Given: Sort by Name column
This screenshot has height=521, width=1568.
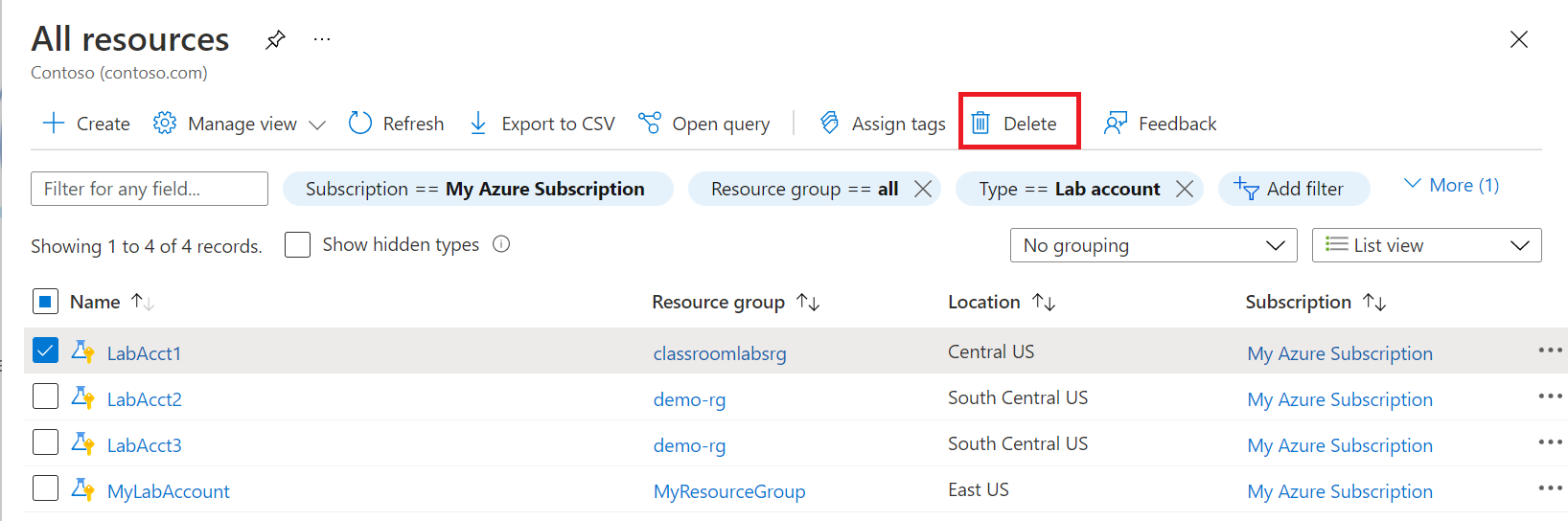Looking at the screenshot, I should [x=112, y=302].
